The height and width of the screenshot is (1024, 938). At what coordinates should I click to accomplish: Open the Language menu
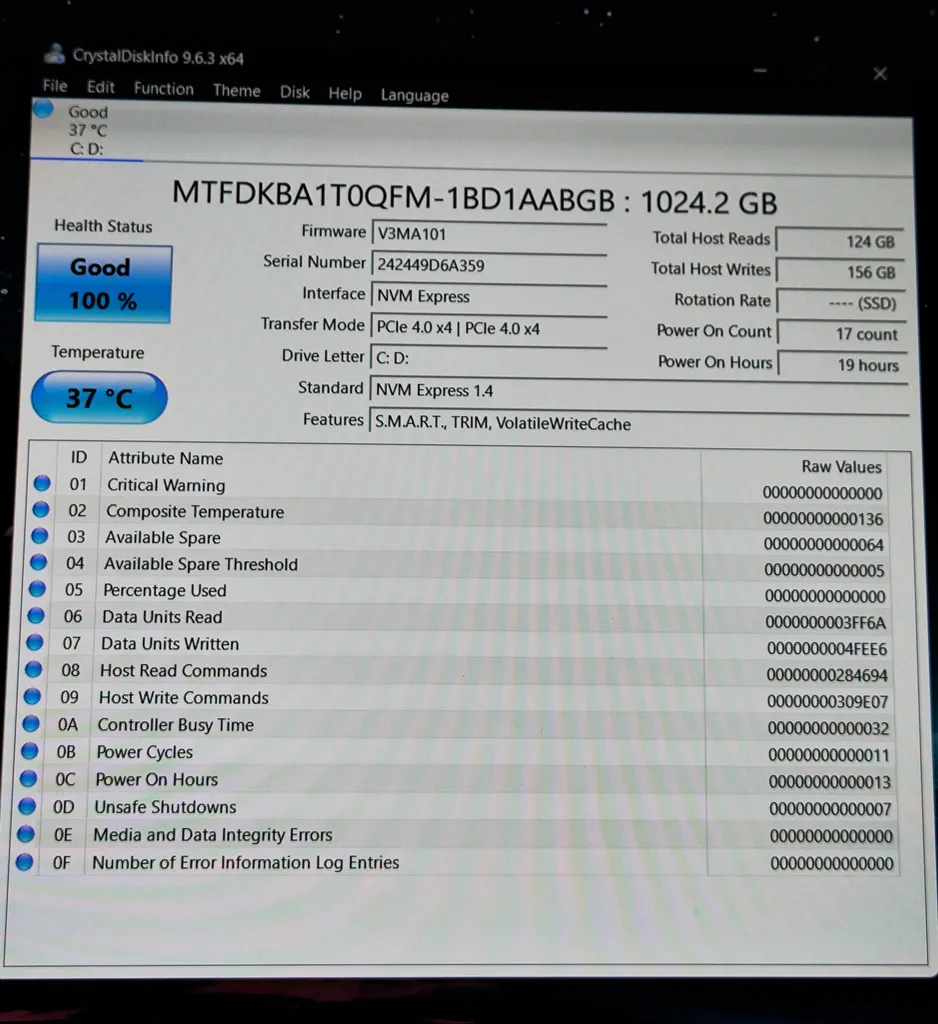(414, 96)
